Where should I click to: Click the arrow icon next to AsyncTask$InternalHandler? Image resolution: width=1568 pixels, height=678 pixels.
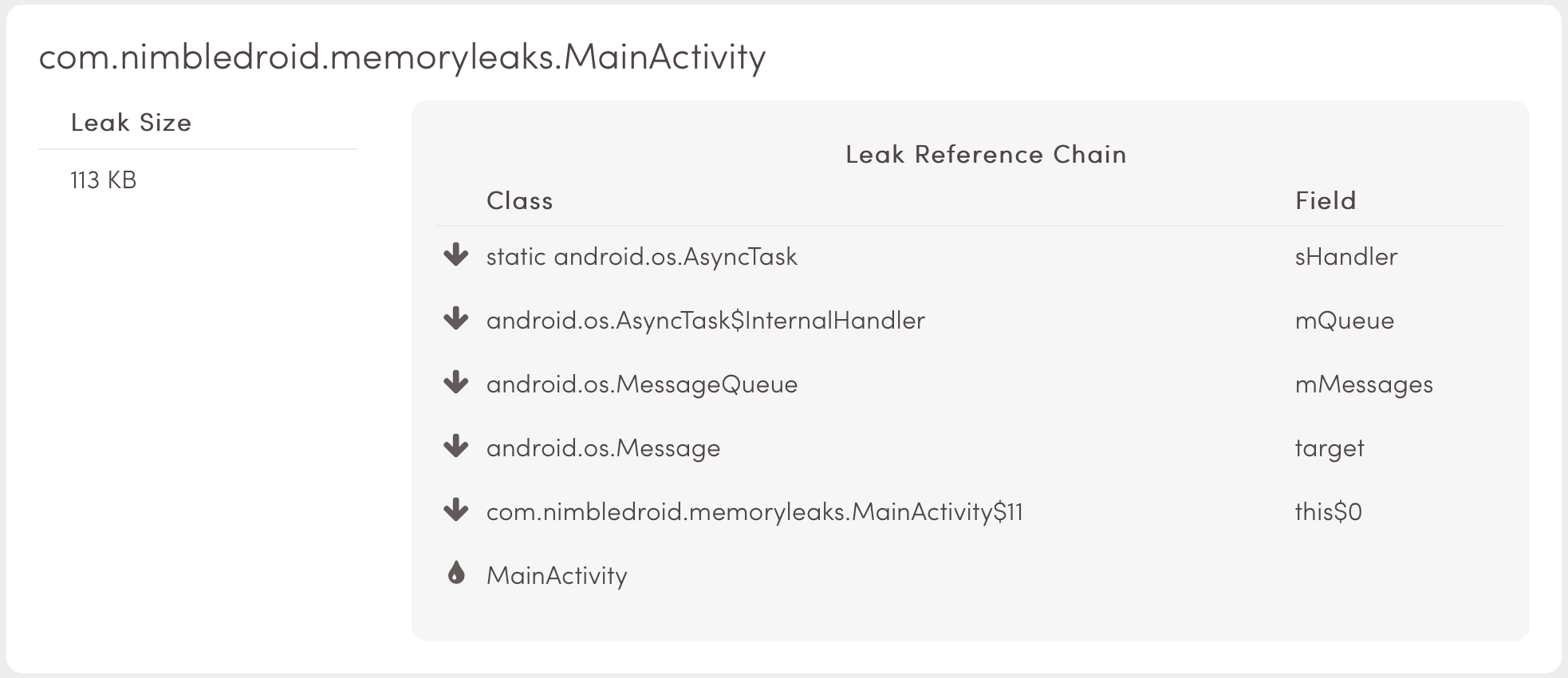[x=455, y=319]
